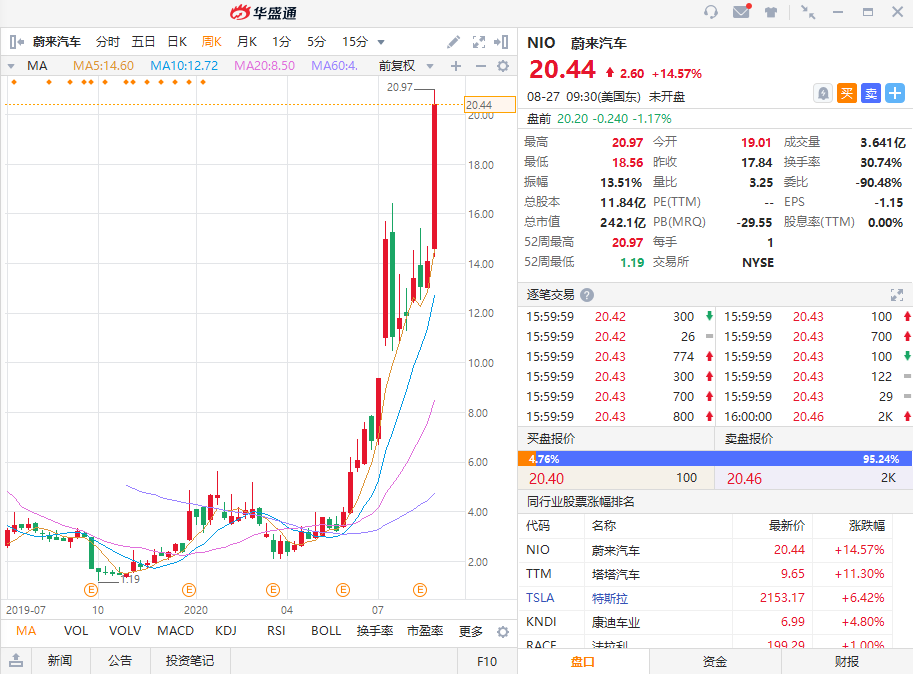Click the blue sell button

871,93
